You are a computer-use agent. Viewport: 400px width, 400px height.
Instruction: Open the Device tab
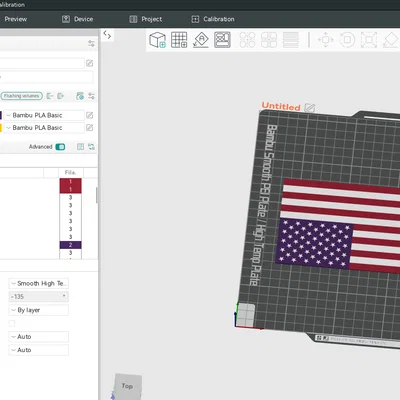tap(77, 19)
